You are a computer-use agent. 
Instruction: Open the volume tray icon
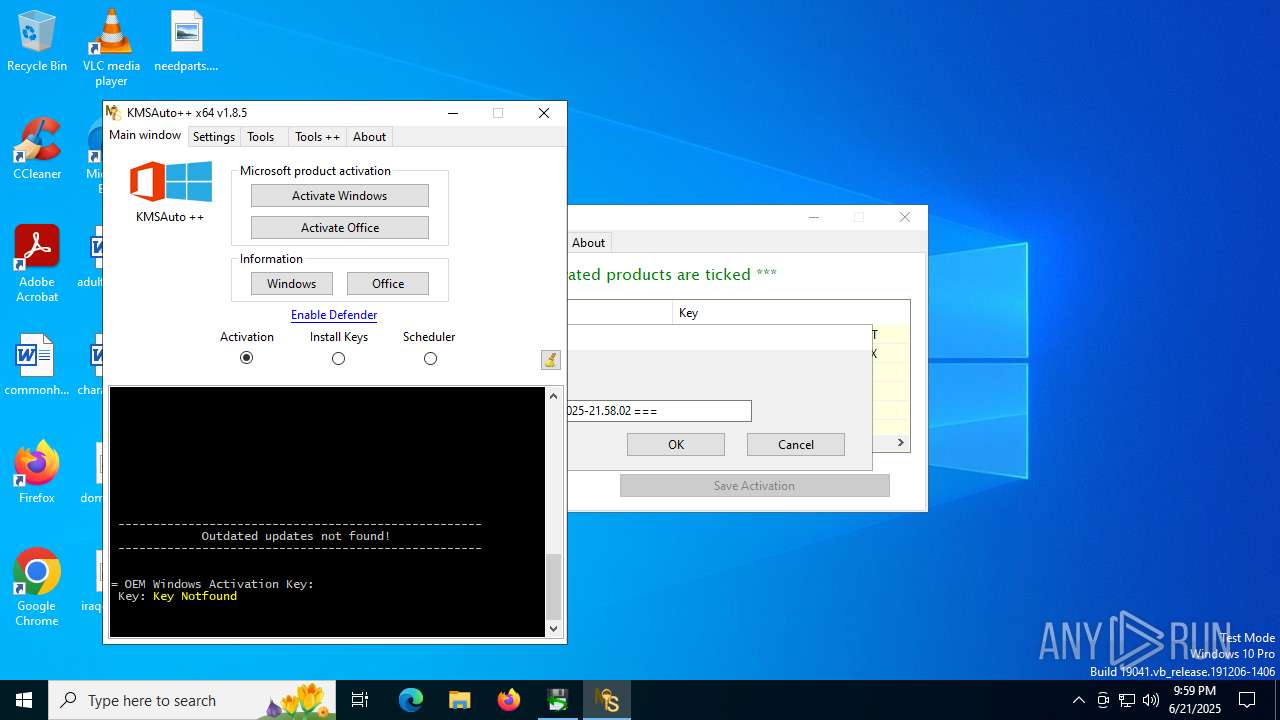(1151, 700)
